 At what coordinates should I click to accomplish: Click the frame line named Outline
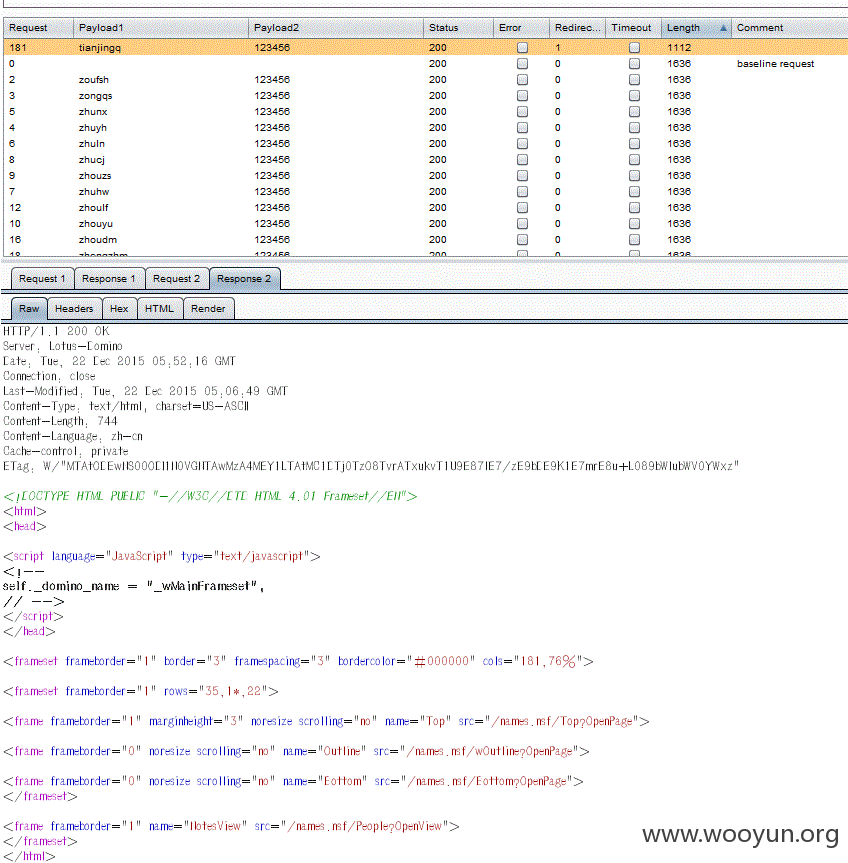click(296, 752)
